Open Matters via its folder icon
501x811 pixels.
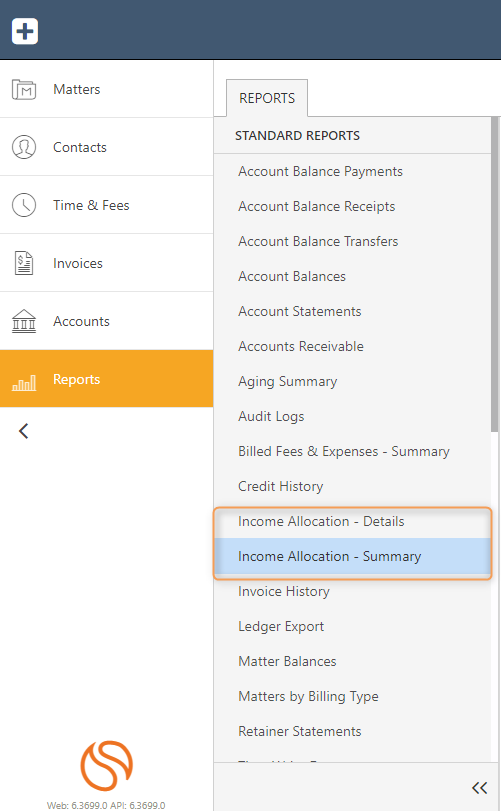pyautogui.click(x=24, y=89)
